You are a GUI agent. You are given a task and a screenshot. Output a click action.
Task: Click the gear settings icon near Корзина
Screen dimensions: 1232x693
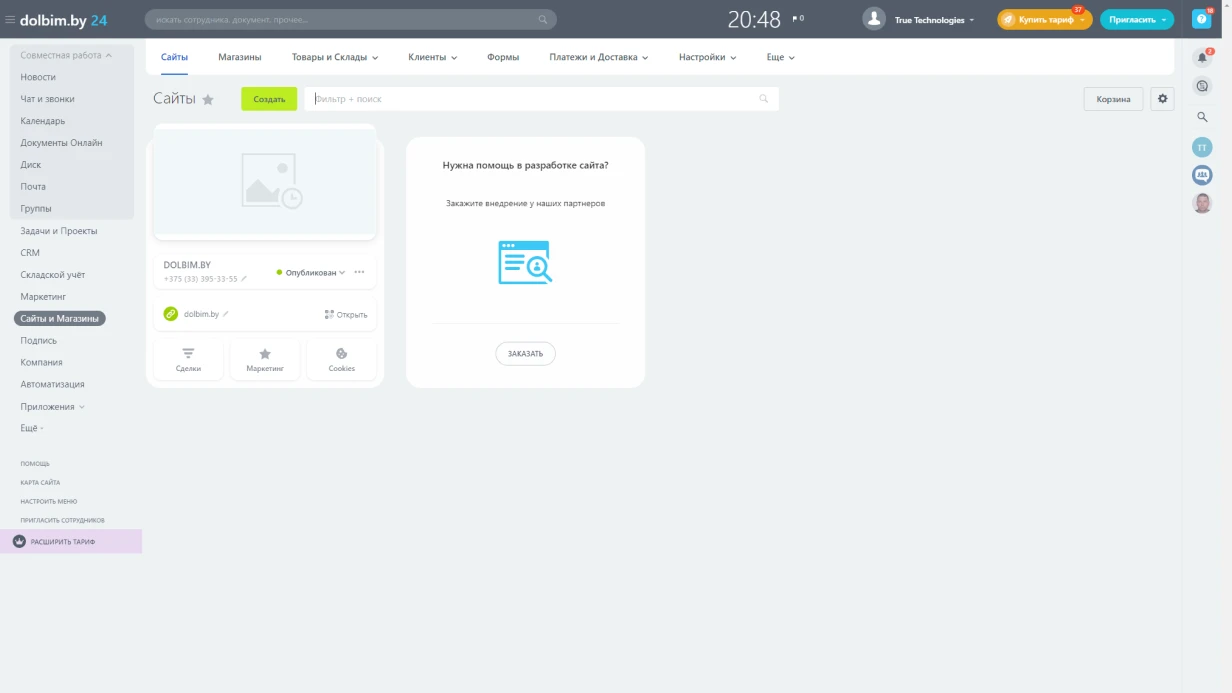click(x=1162, y=99)
